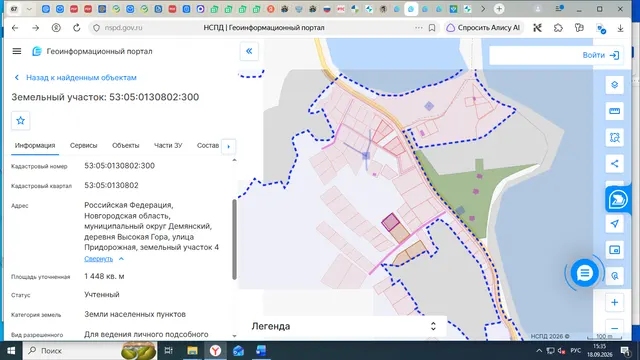Click the map search-by-point tool

tap(614, 276)
